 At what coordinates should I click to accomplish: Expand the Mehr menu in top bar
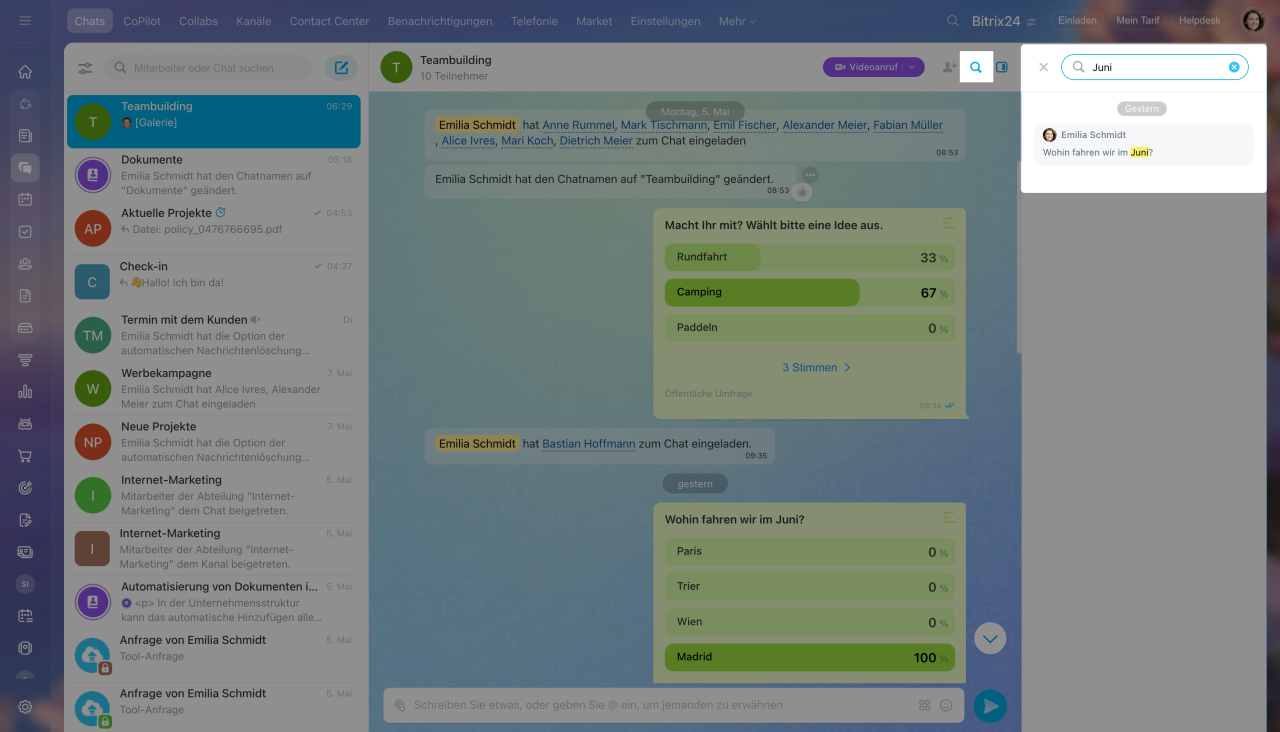tap(738, 21)
